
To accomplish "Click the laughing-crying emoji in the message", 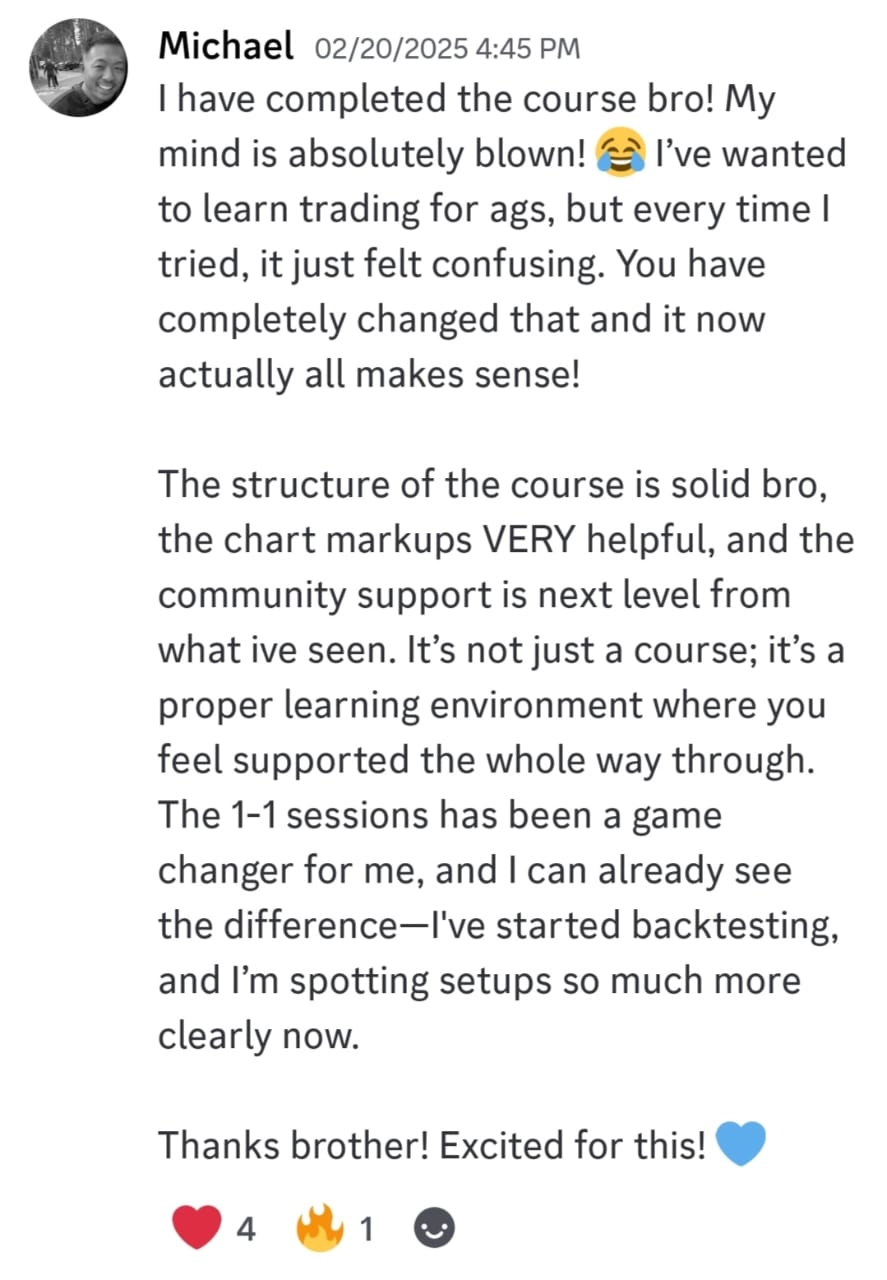I will pos(619,155).
